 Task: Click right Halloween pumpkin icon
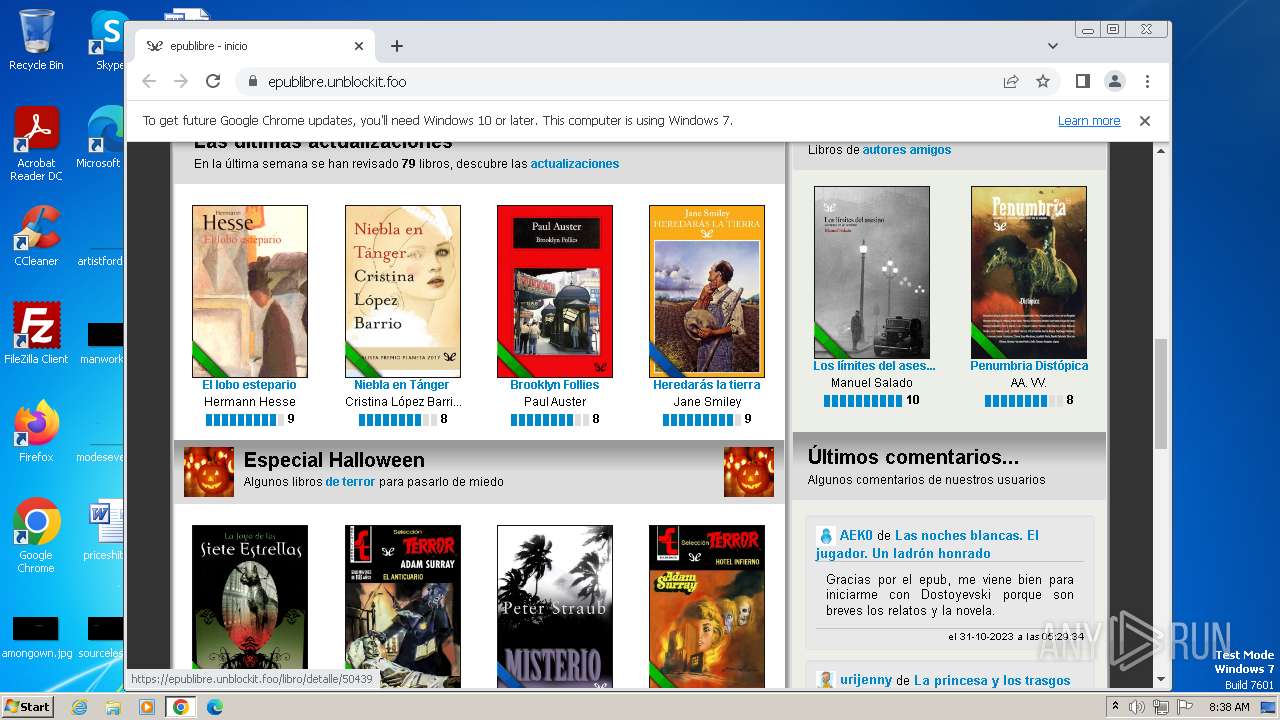(749, 472)
